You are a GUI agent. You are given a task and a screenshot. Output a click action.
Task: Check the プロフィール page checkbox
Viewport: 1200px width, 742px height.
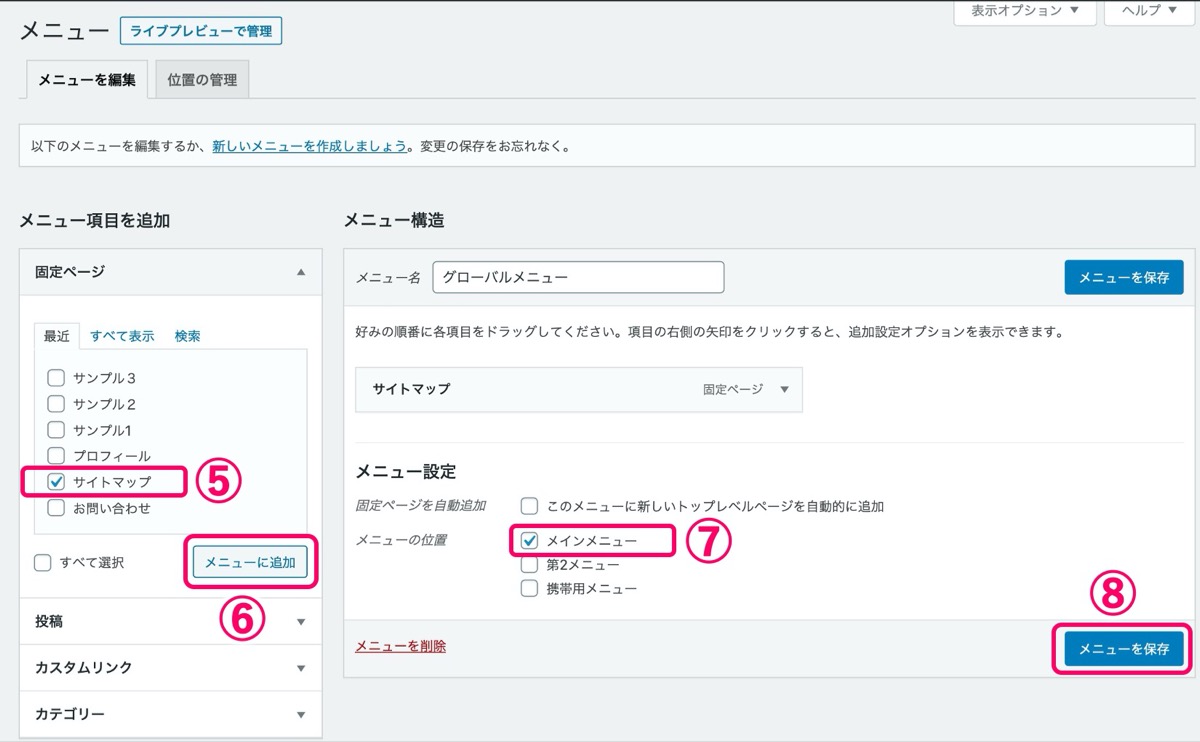click(x=56, y=456)
